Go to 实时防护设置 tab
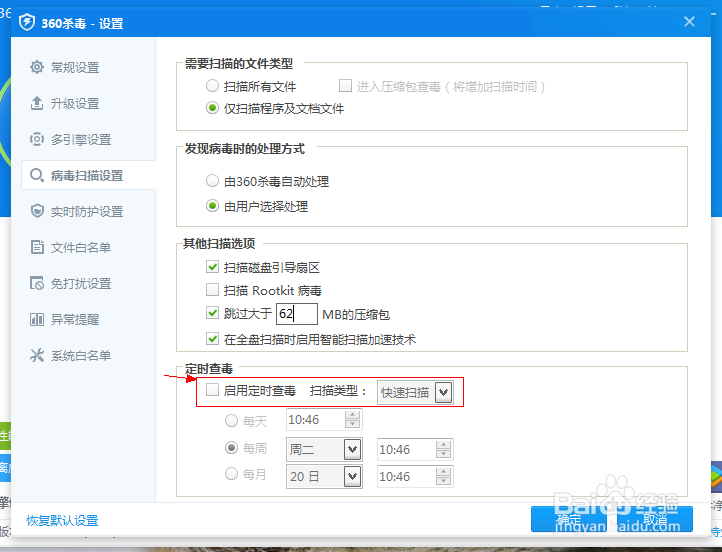This screenshot has height=552, width=722. coord(87,211)
